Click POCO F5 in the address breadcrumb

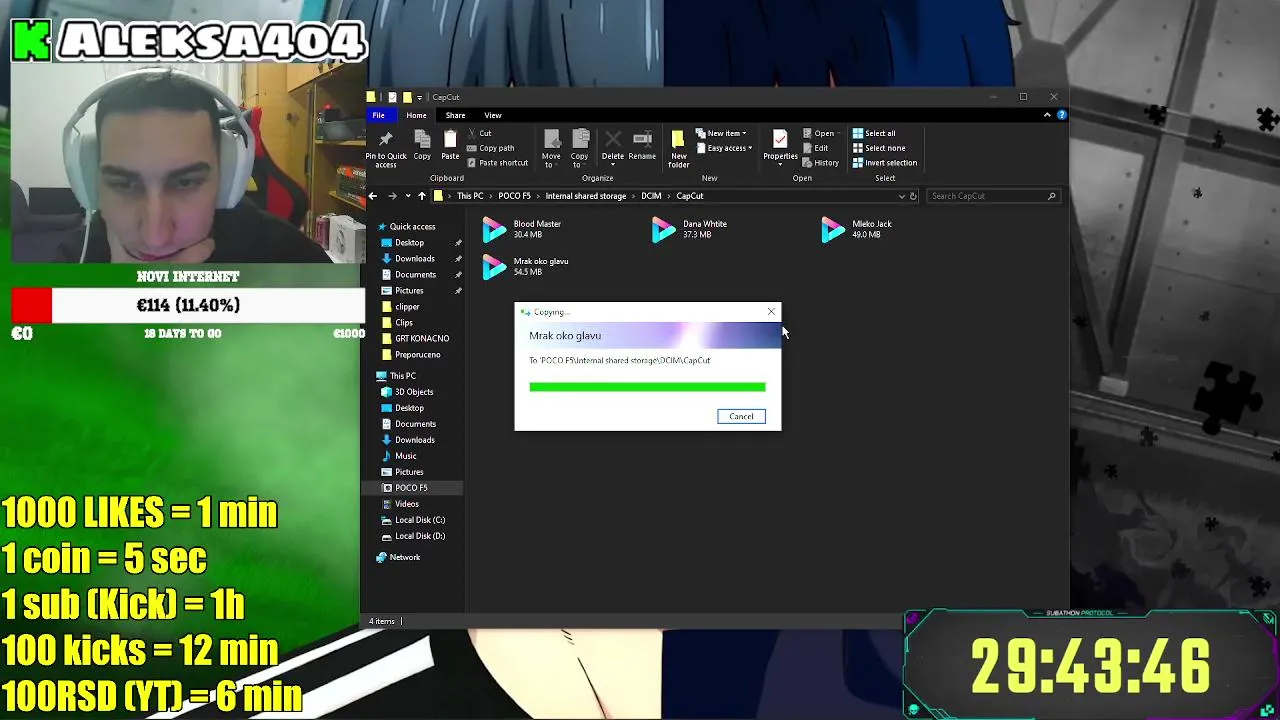tap(514, 196)
